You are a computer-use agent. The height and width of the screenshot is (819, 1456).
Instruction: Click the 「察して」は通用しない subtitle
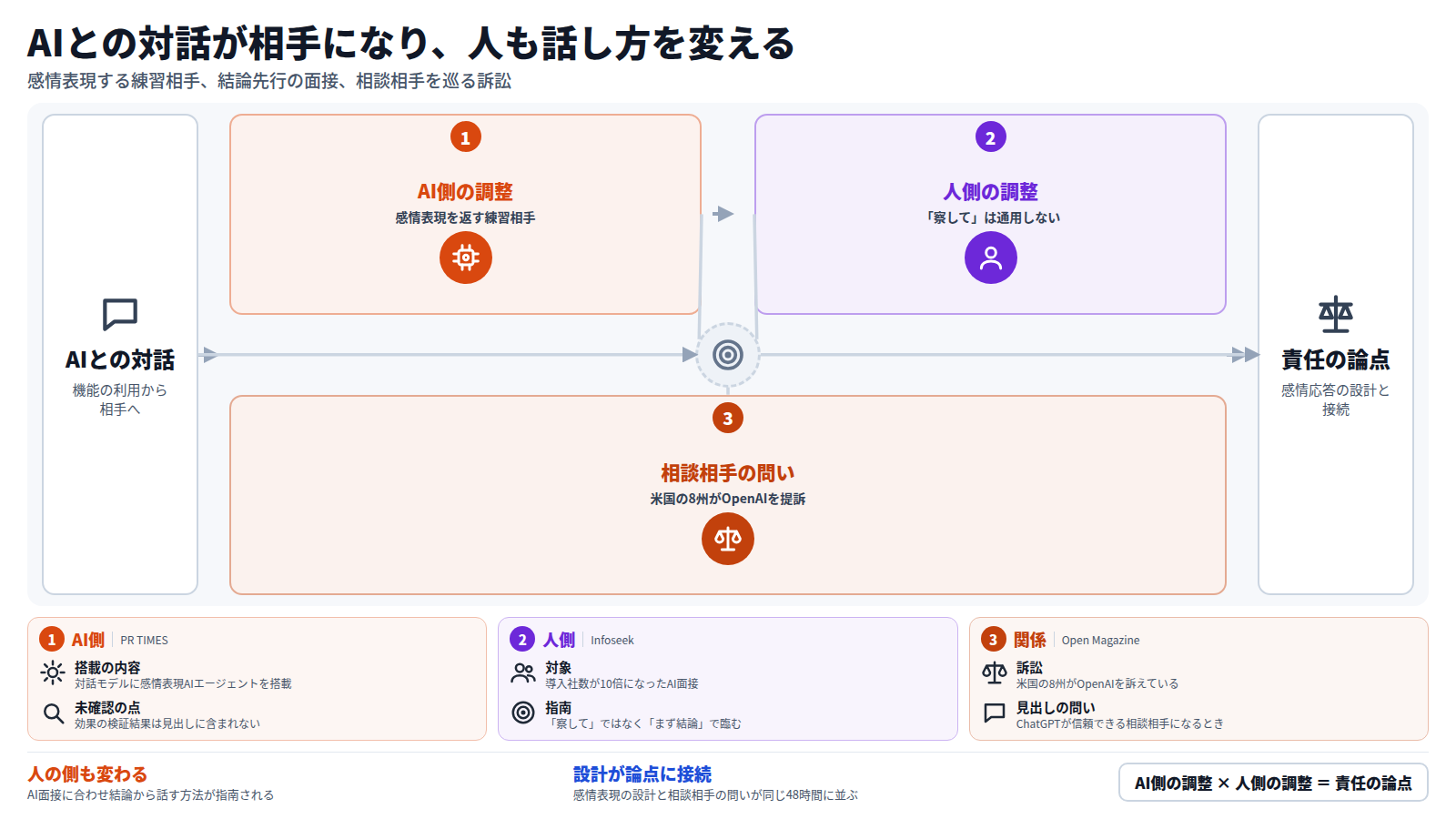pos(991,218)
